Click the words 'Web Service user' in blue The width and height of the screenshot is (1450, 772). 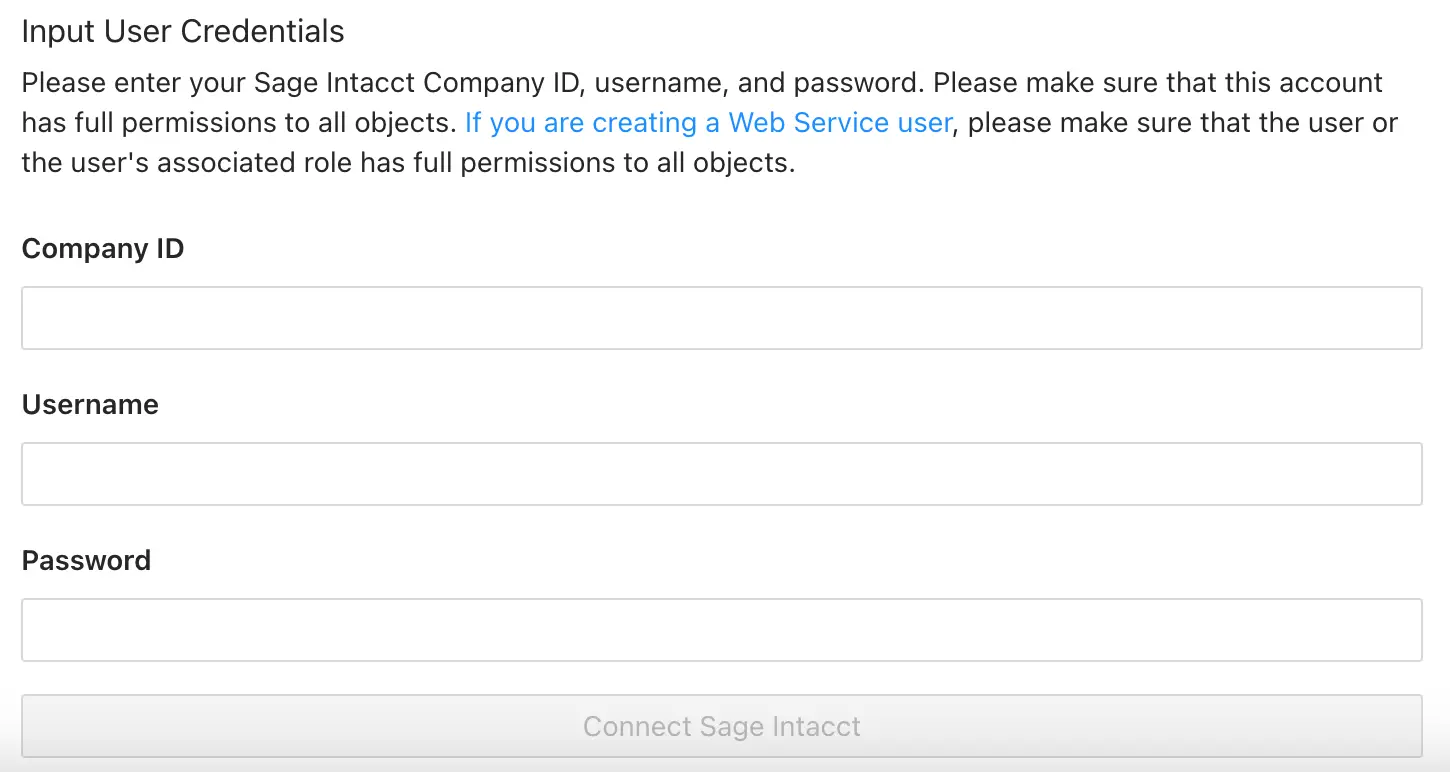pyautogui.click(x=840, y=122)
